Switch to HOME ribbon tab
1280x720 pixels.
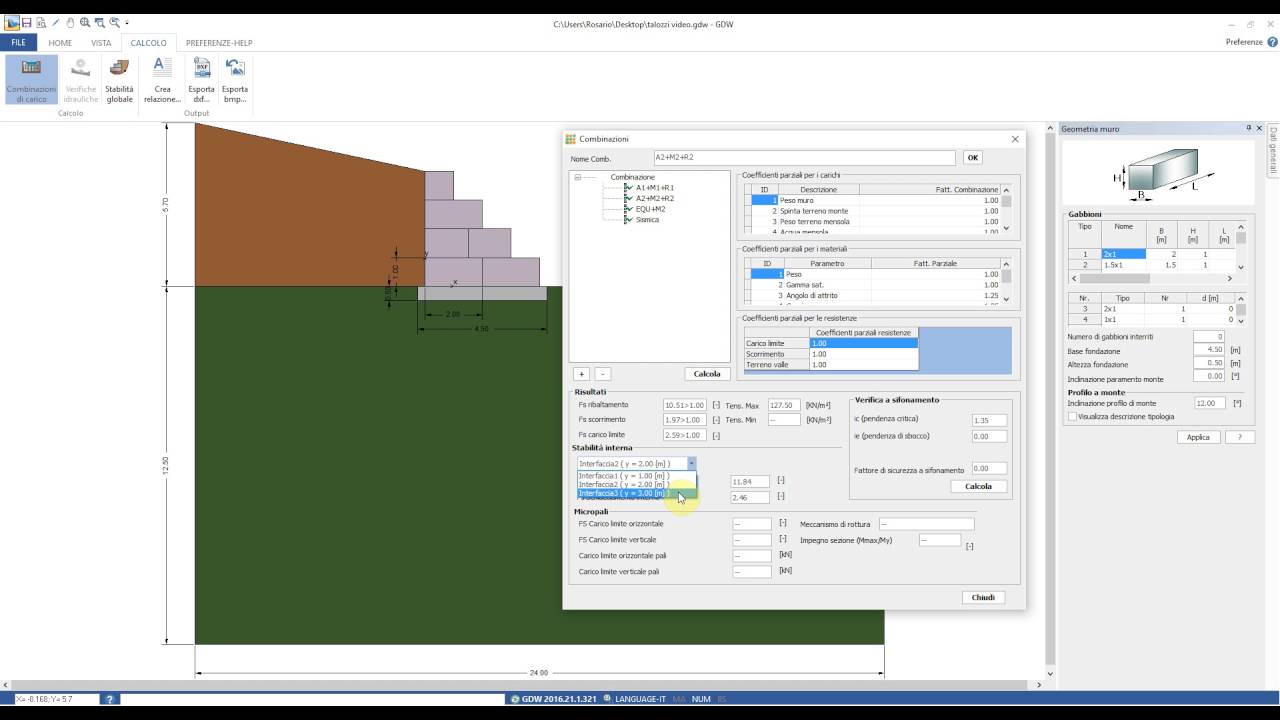(60, 43)
